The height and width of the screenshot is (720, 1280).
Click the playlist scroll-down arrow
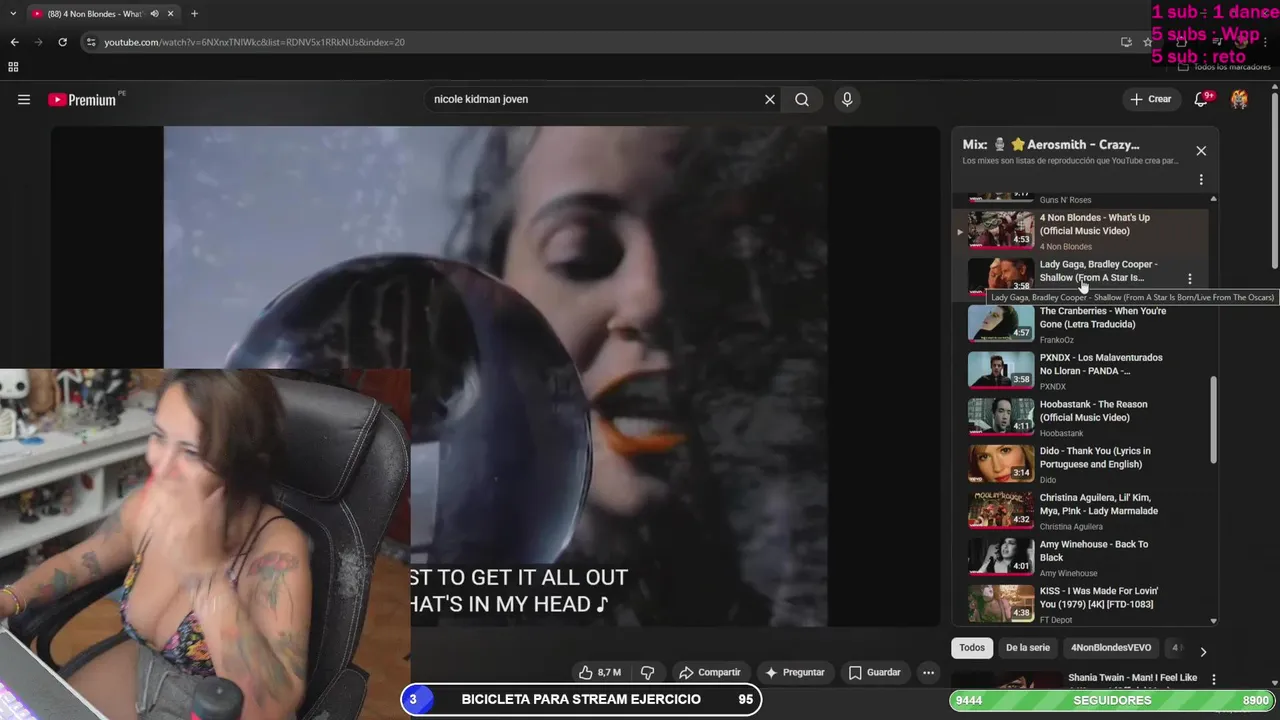[1214, 621]
